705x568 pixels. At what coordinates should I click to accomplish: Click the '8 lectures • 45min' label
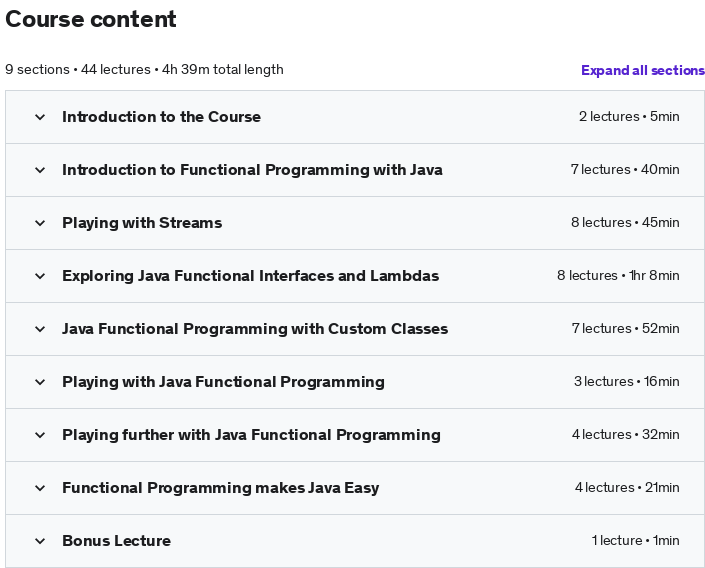(x=625, y=223)
